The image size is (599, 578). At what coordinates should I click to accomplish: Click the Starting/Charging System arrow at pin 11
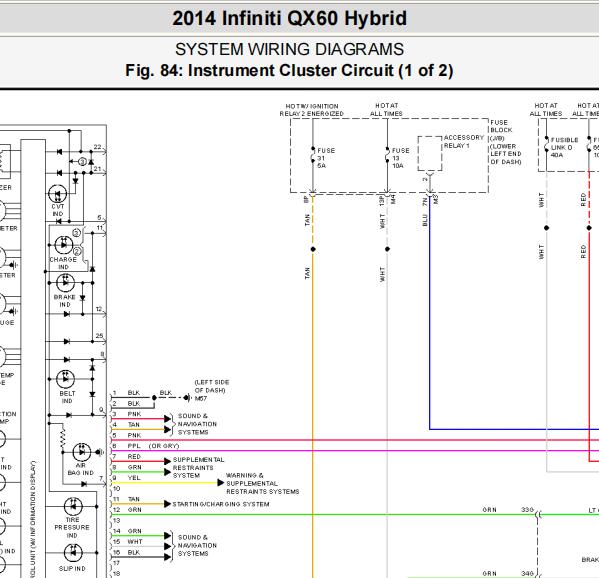click(167, 504)
